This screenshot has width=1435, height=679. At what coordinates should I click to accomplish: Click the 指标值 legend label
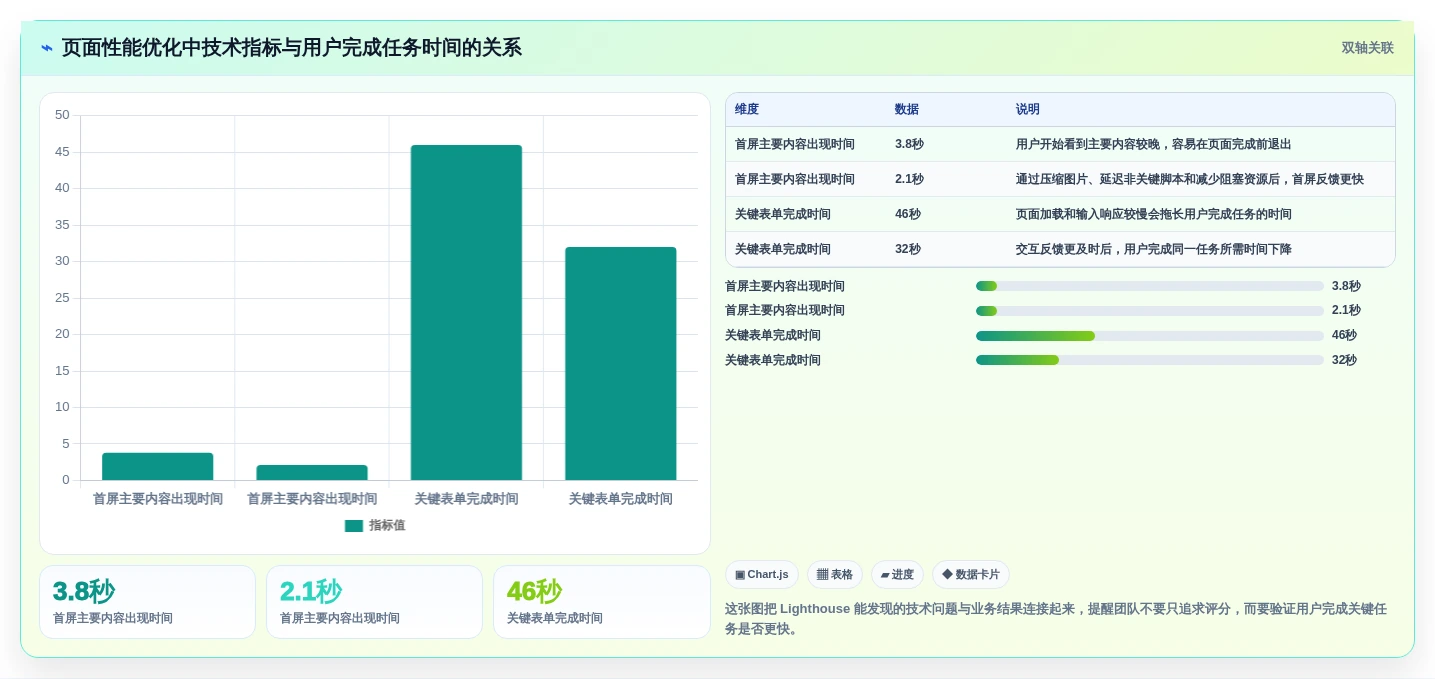pos(387,526)
